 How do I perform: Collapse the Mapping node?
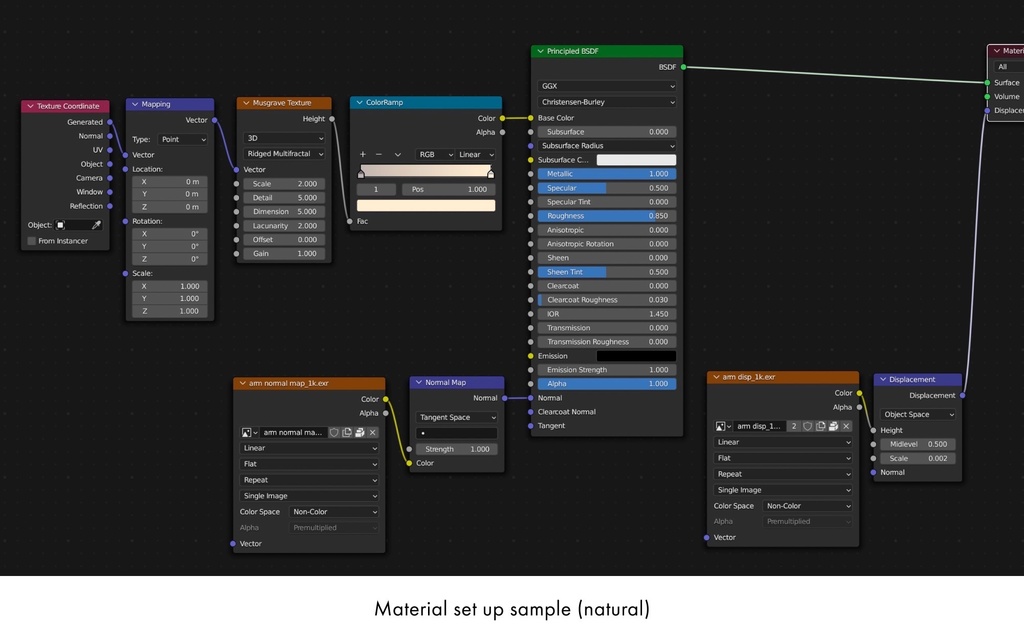click(x=135, y=104)
